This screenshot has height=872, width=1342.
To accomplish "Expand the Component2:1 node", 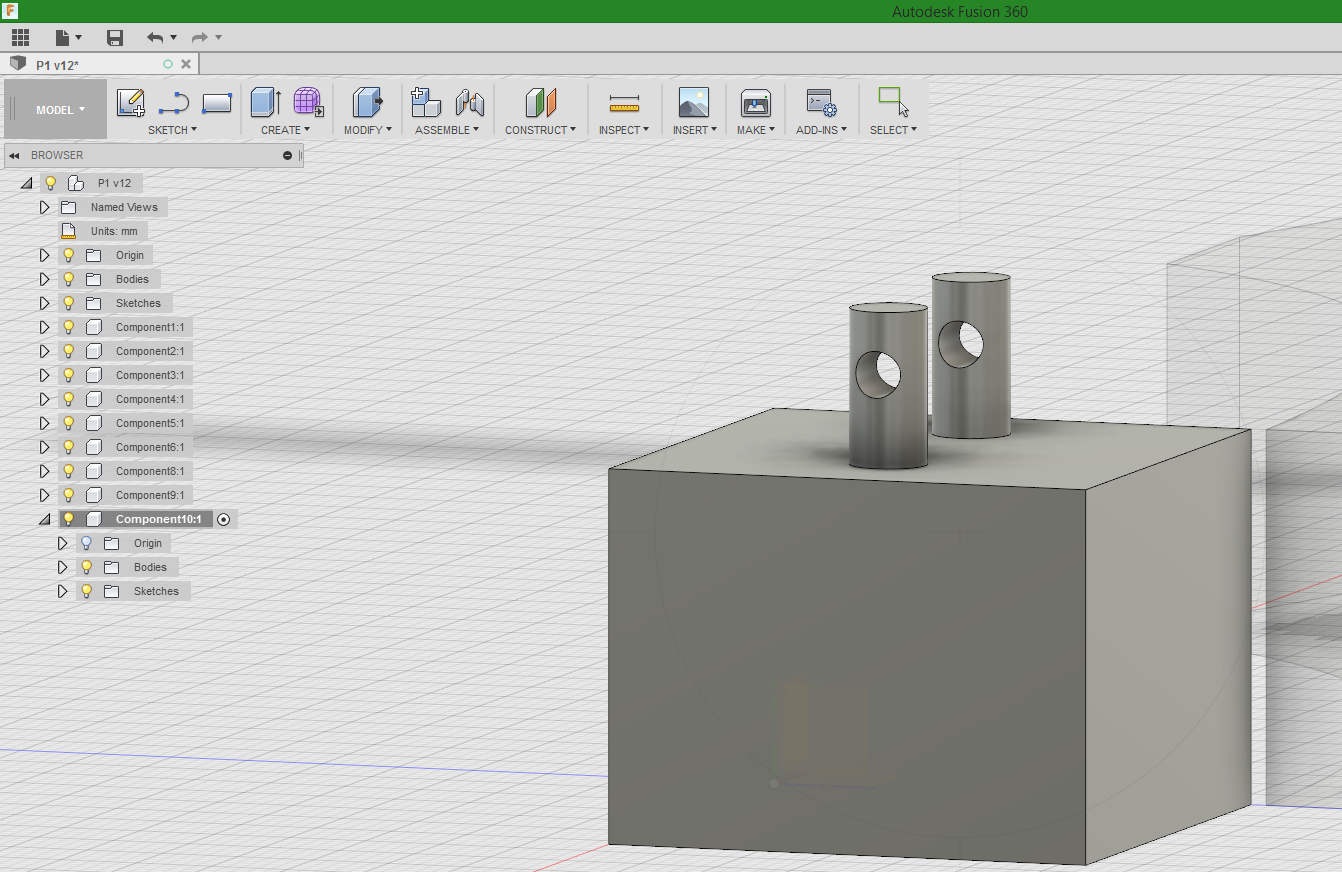I will coord(44,351).
